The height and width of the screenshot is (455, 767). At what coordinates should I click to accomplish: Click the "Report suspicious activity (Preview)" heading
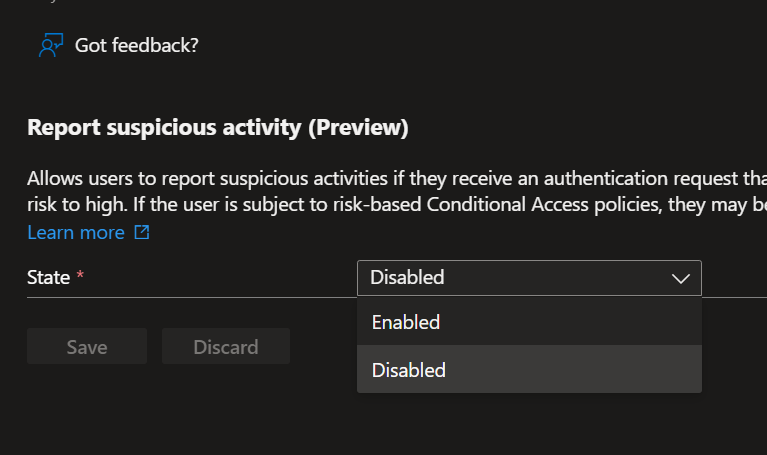[217, 127]
